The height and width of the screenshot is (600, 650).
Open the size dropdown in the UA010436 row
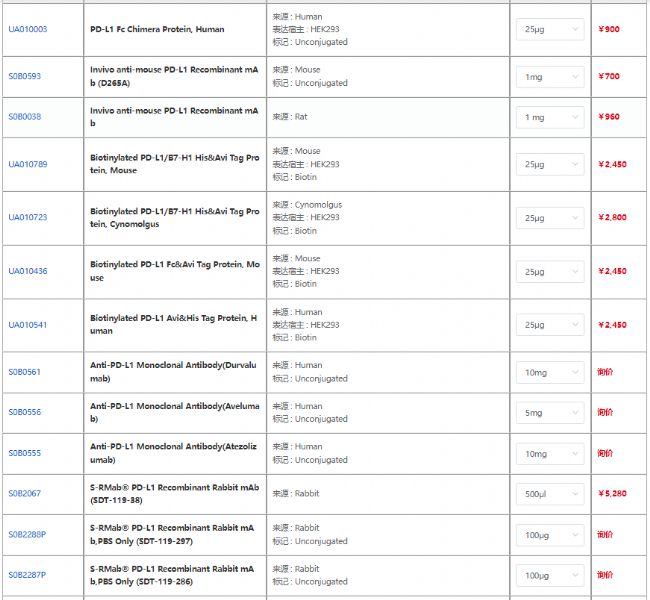tap(550, 272)
